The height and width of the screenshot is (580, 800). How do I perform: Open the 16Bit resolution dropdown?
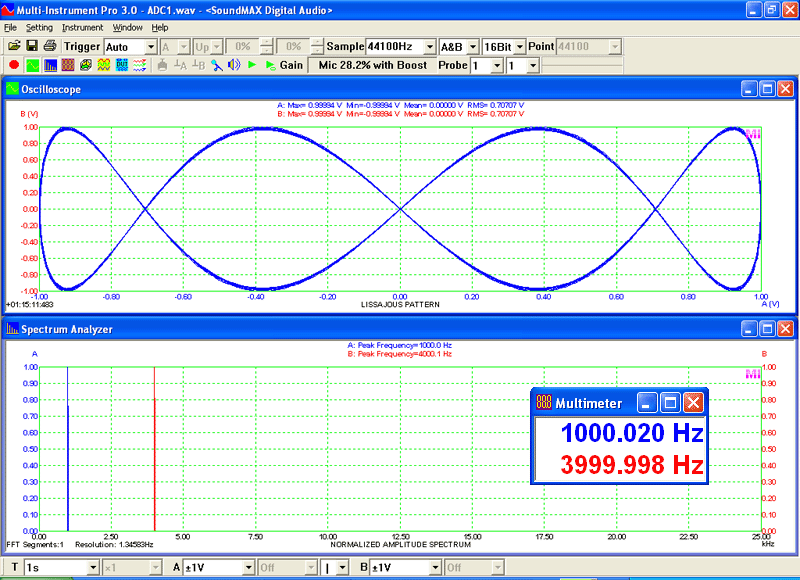click(x=505, y=45)
